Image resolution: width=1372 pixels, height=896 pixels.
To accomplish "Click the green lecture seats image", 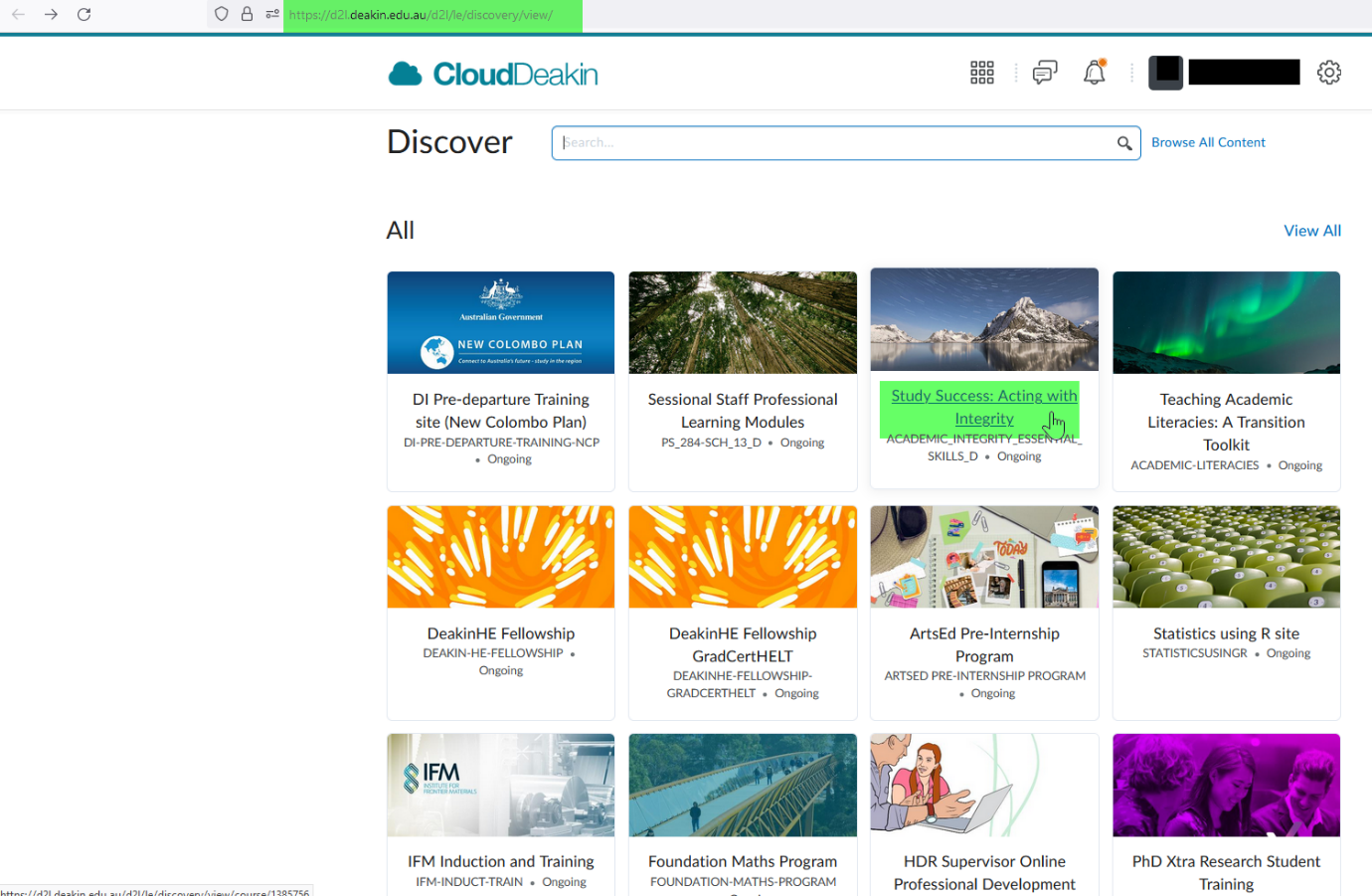I will (1226, 557).
